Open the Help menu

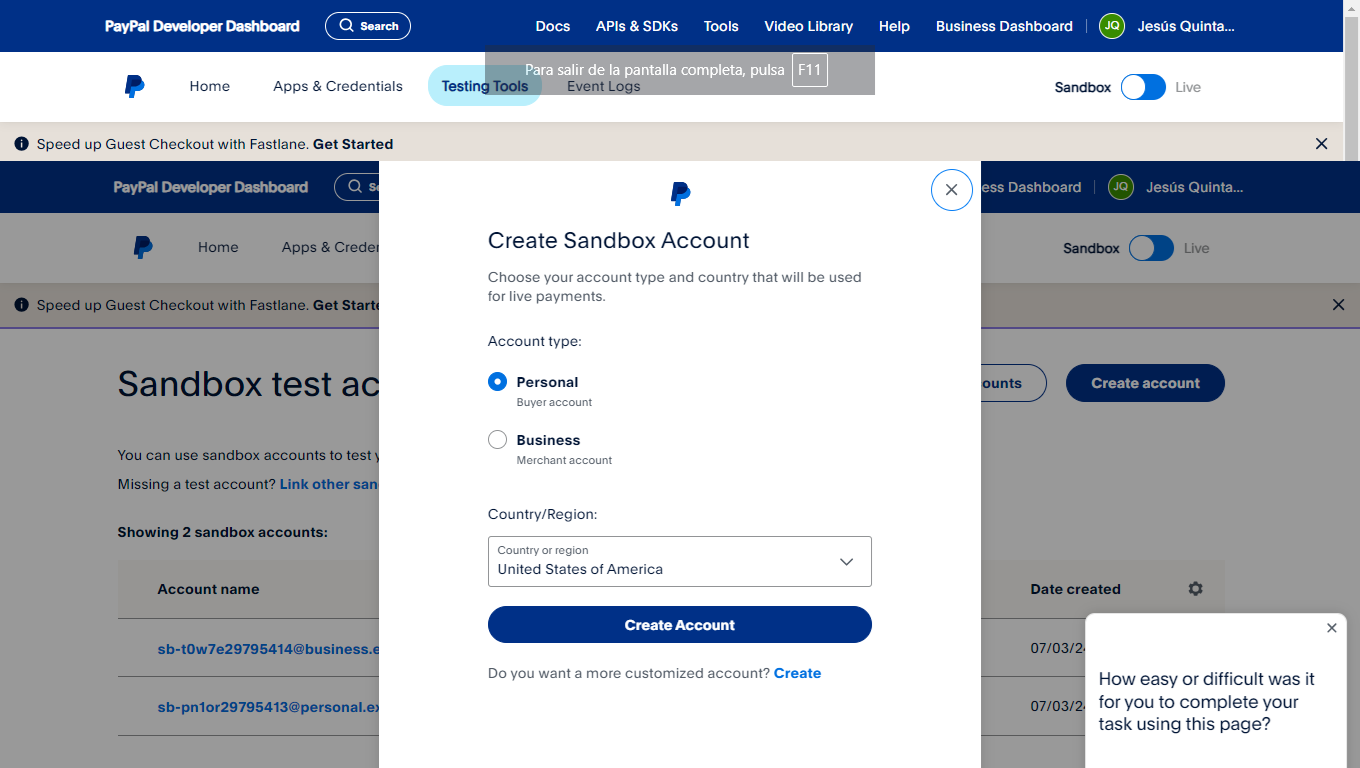(894, 26)
